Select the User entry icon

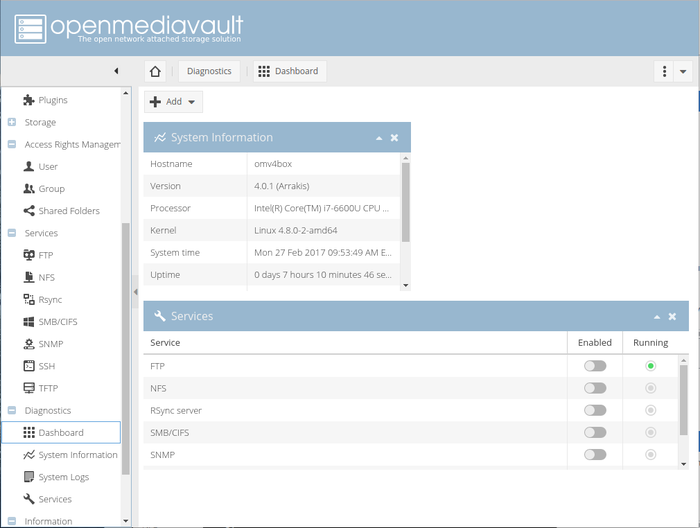tap(29, 167)
